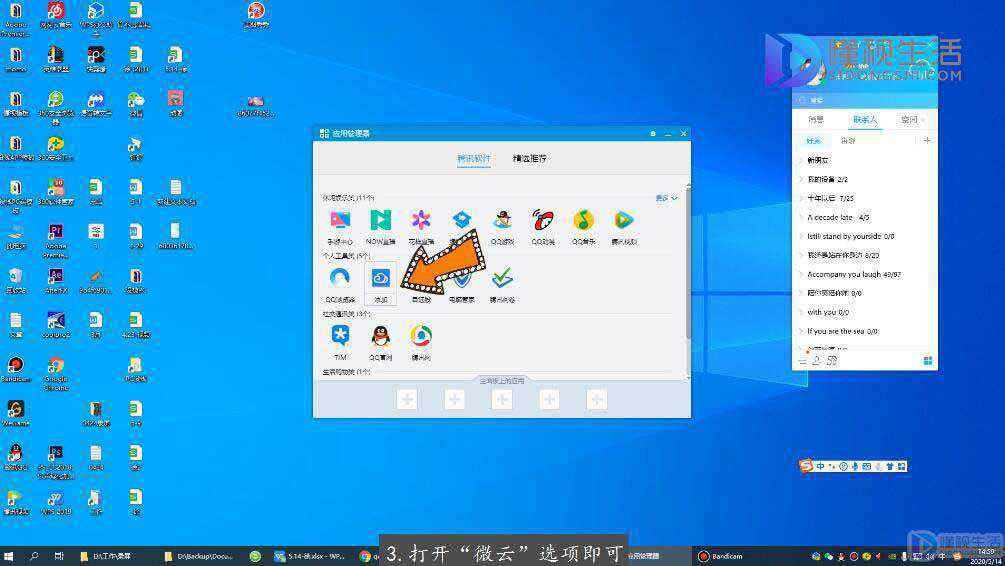The image size is (1005, 566).
Task: Open the app manager grid icon in QQ panel
Action: [927, 361]
